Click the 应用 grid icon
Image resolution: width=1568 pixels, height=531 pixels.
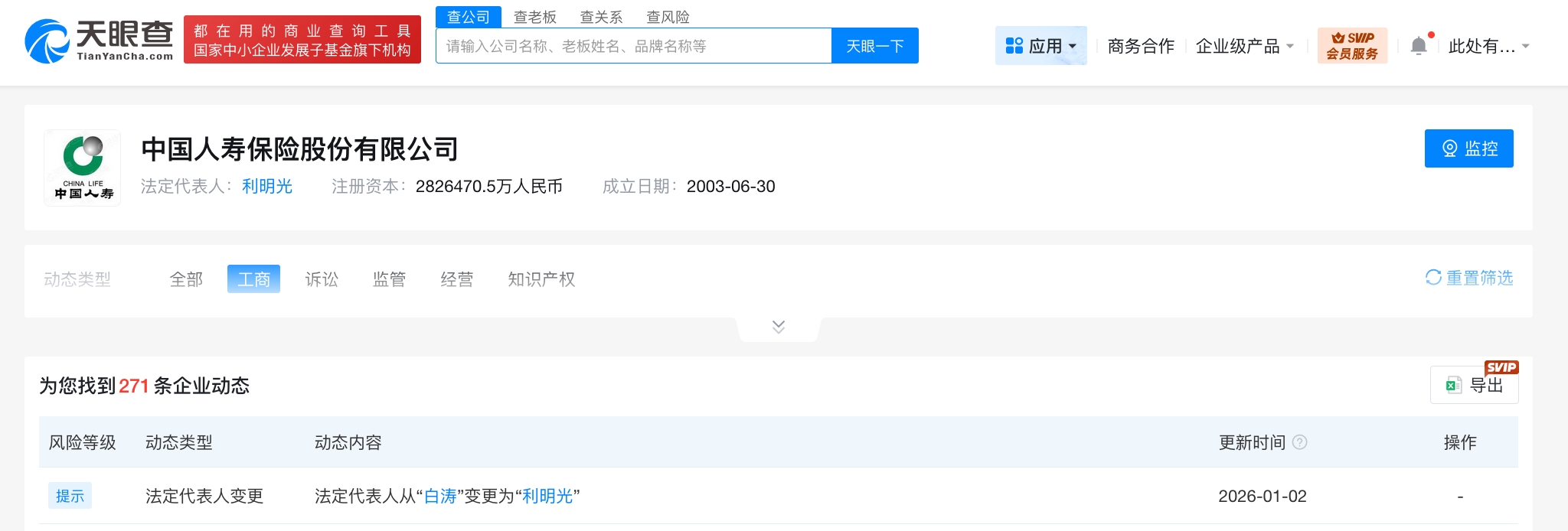pyautogui.click(x=1014, y=46)
